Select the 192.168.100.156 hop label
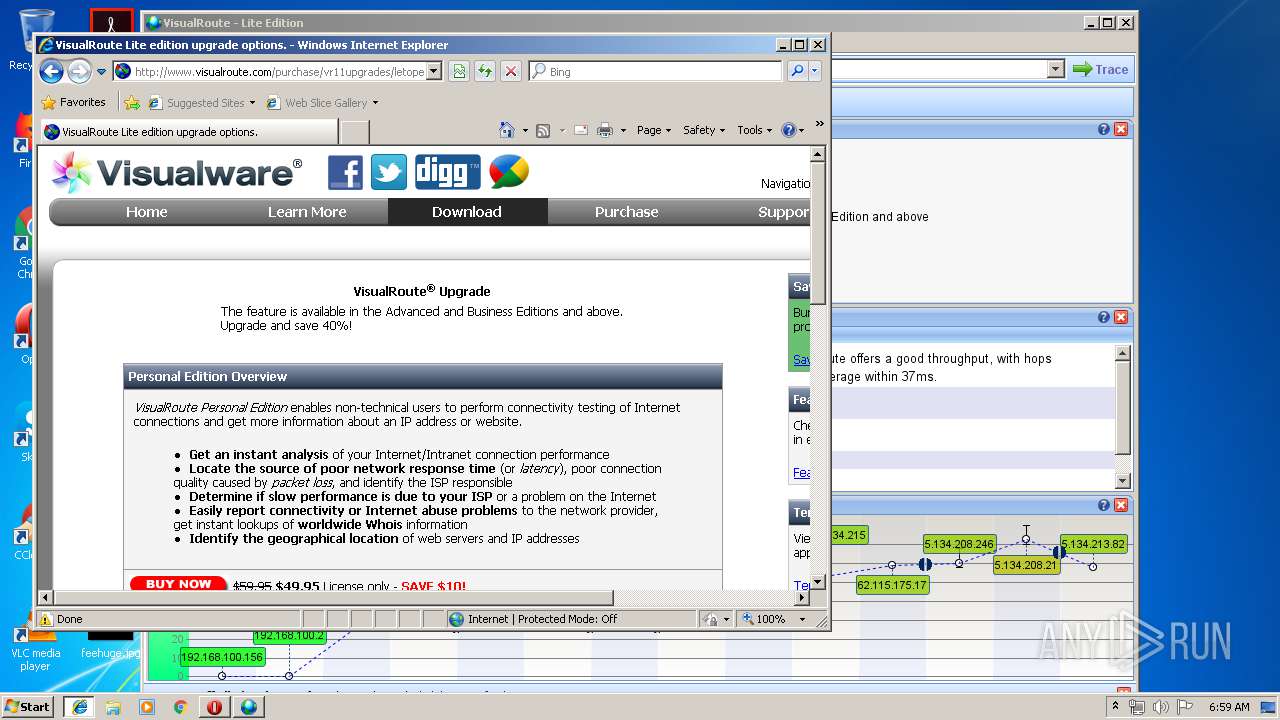 [222, 657]
